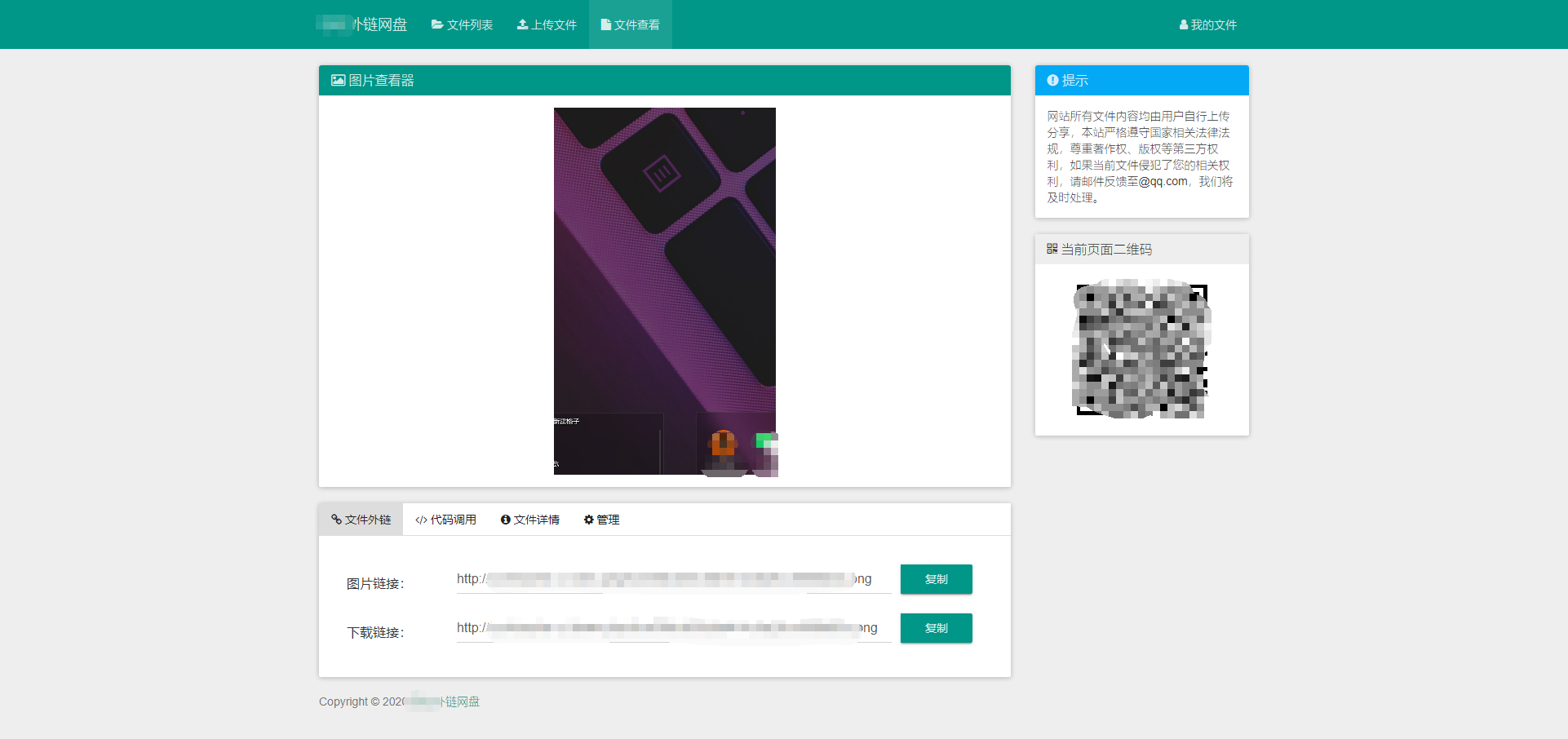Screen dimensions: 1568x739
Task: Click the 复制 button next to 下载链接
Action: [x=936, y=628]
